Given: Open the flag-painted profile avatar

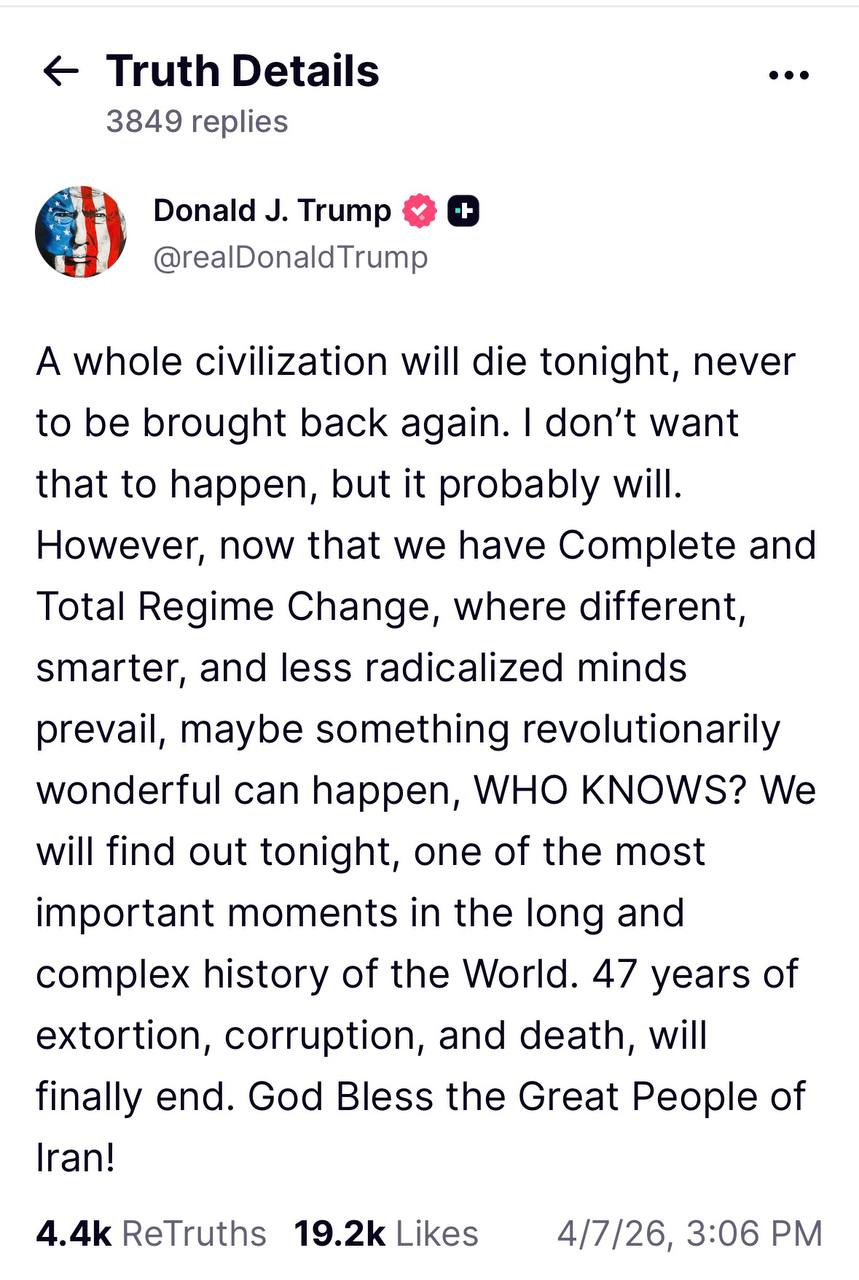Looking at the screenshot, I should (81, 231).
